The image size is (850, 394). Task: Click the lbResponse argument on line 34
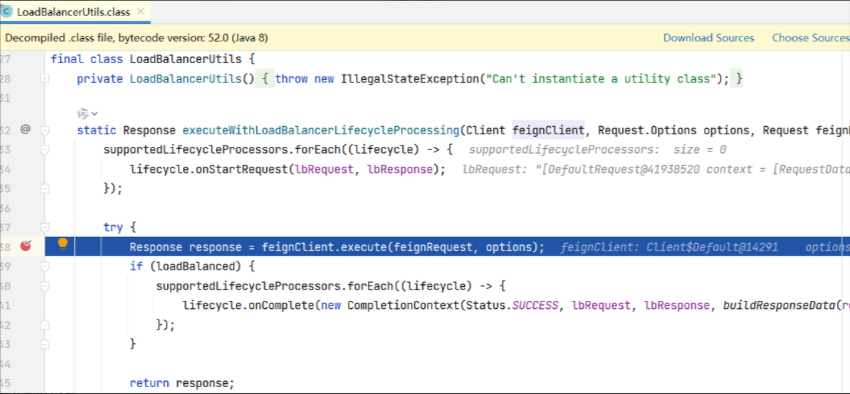point(401,169)
